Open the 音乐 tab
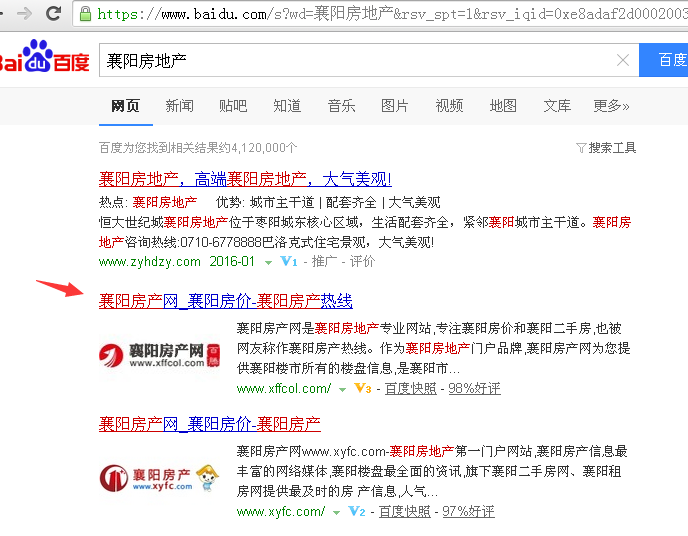688x536 pixels. click(x=341, y=106)
